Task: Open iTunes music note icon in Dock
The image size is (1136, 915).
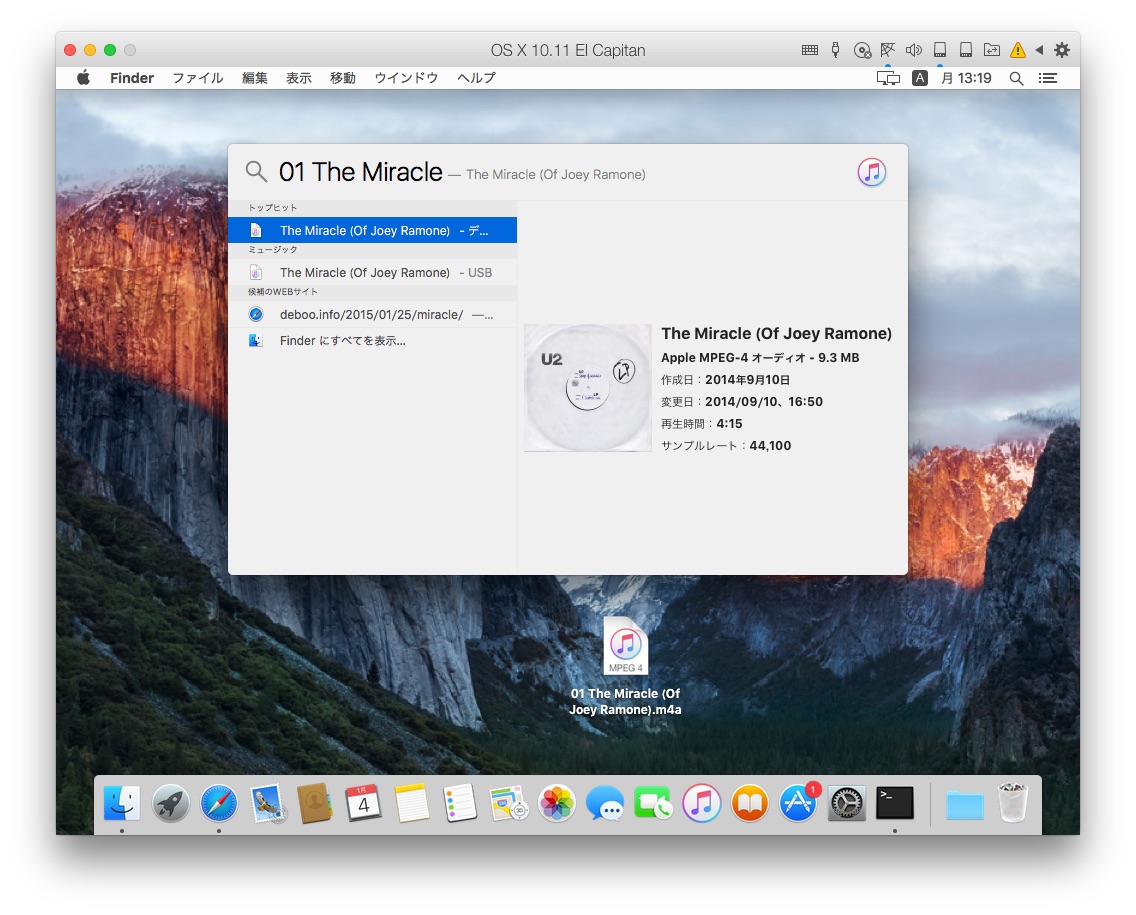Action: click(701, 803)
